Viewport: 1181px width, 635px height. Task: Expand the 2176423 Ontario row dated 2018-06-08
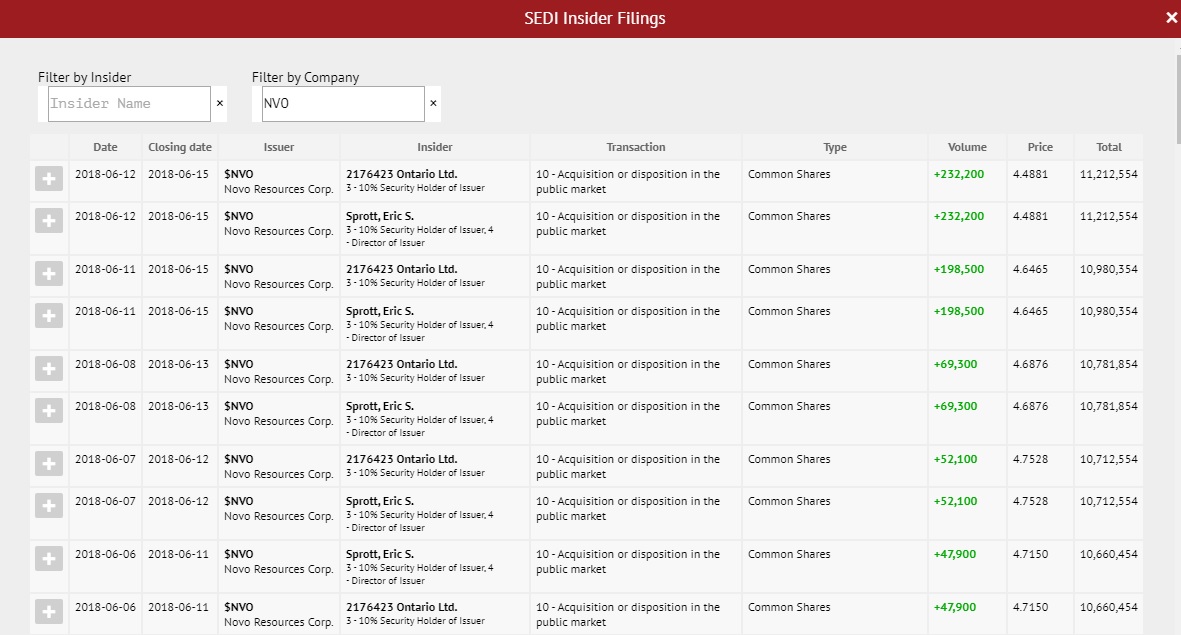tap(49, 369)
